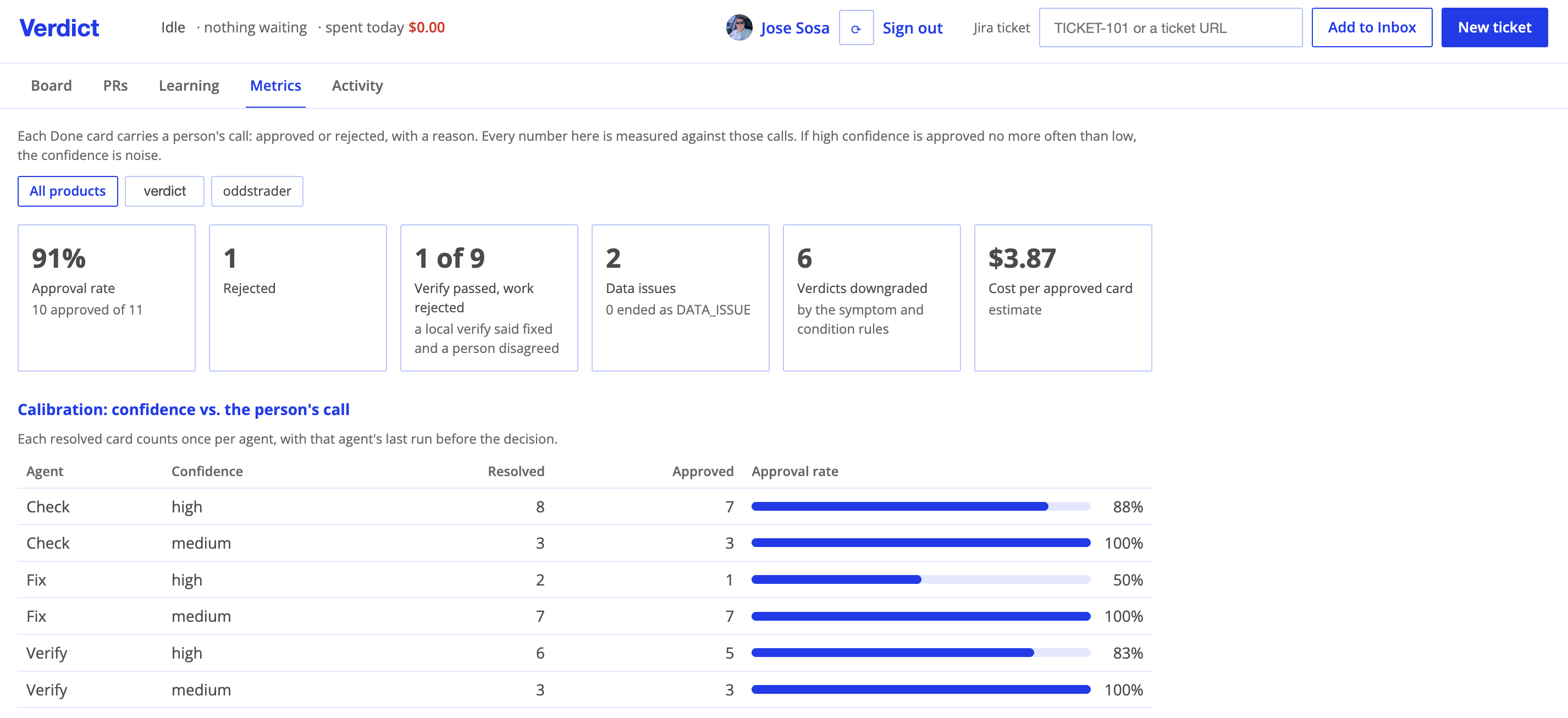Click the Fix high 50% approval bar
The height and width of the screenshot is (718, 1568).
click(921, 579)
